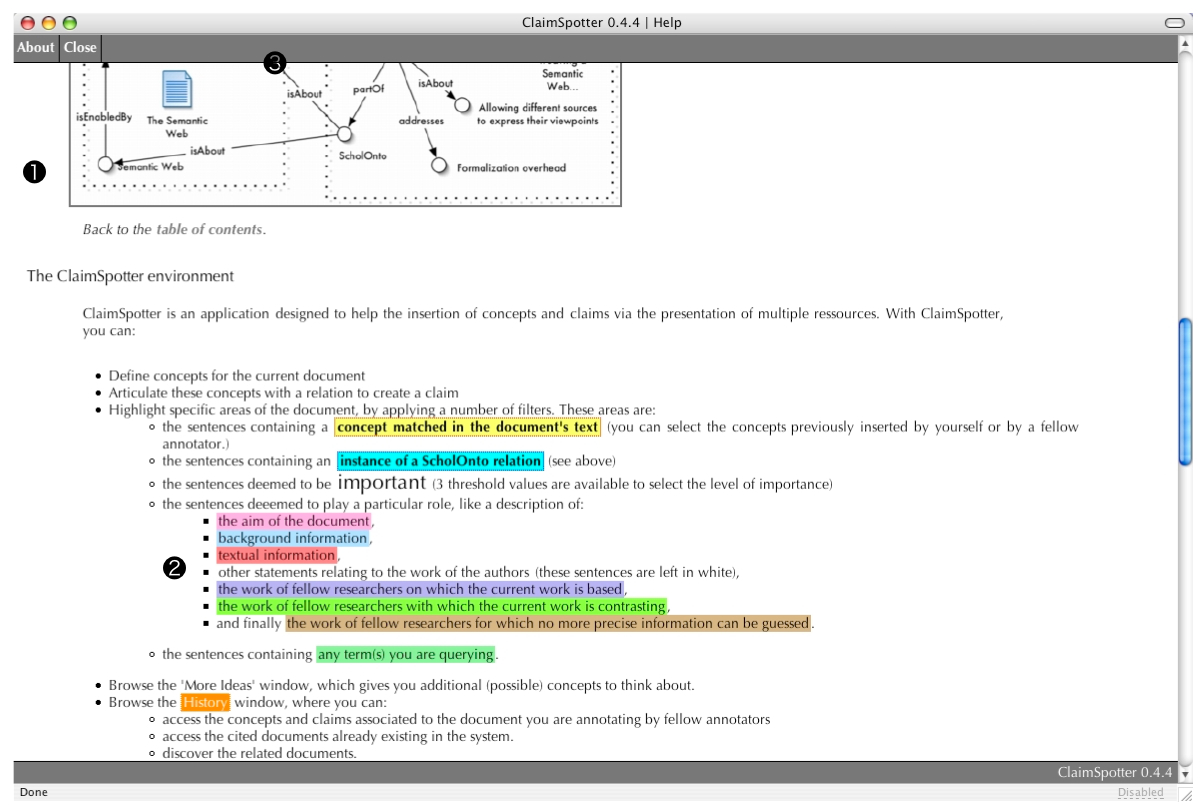Click the 'partOf' relation label in diagram
The height and width of the screenshot is (810, 1202).
pos(368,89)
